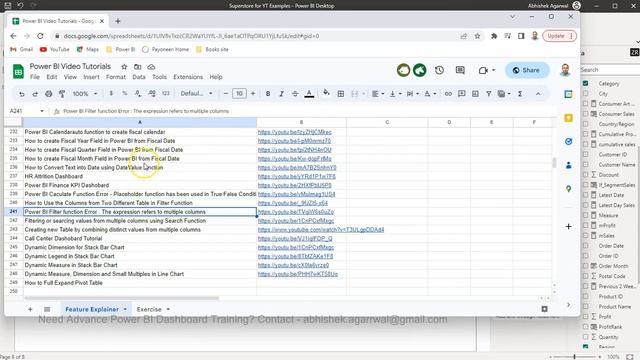The image size is (640, 360).
Task: Open link for HR Attrition Dashboard row
Action: [x=297, y=176]
